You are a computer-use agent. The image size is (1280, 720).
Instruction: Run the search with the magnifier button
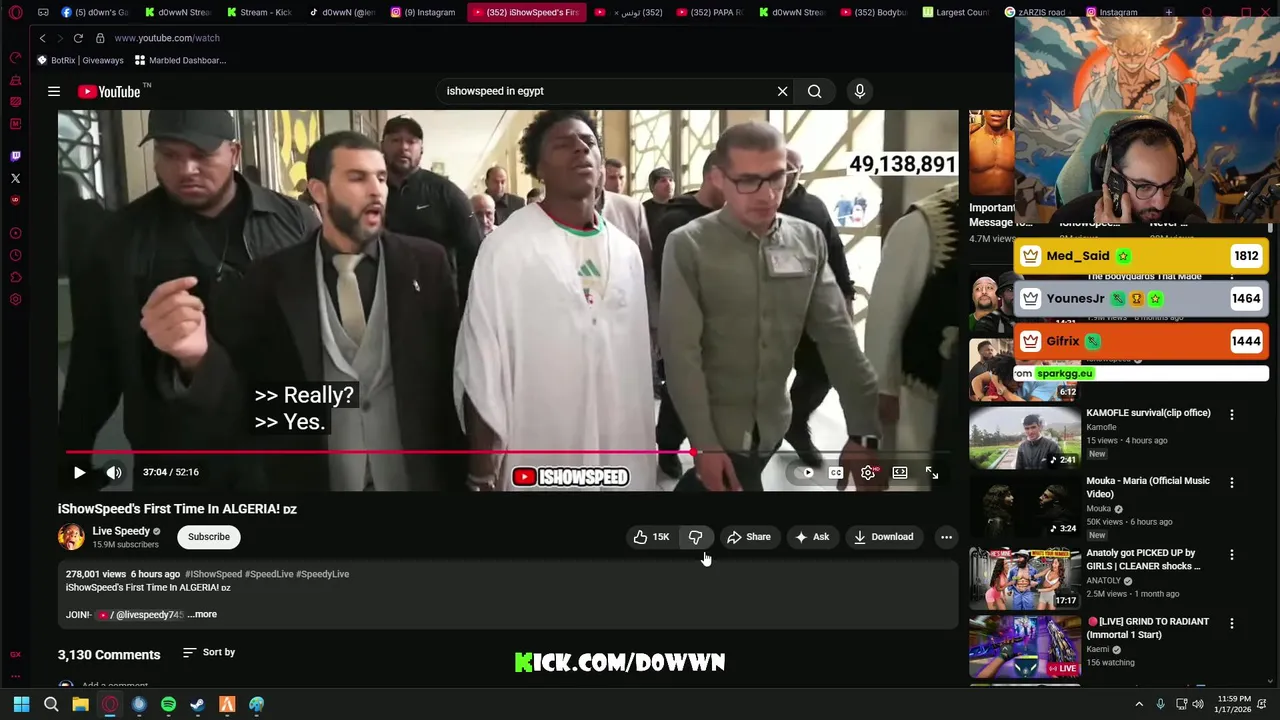click(815, 91)
